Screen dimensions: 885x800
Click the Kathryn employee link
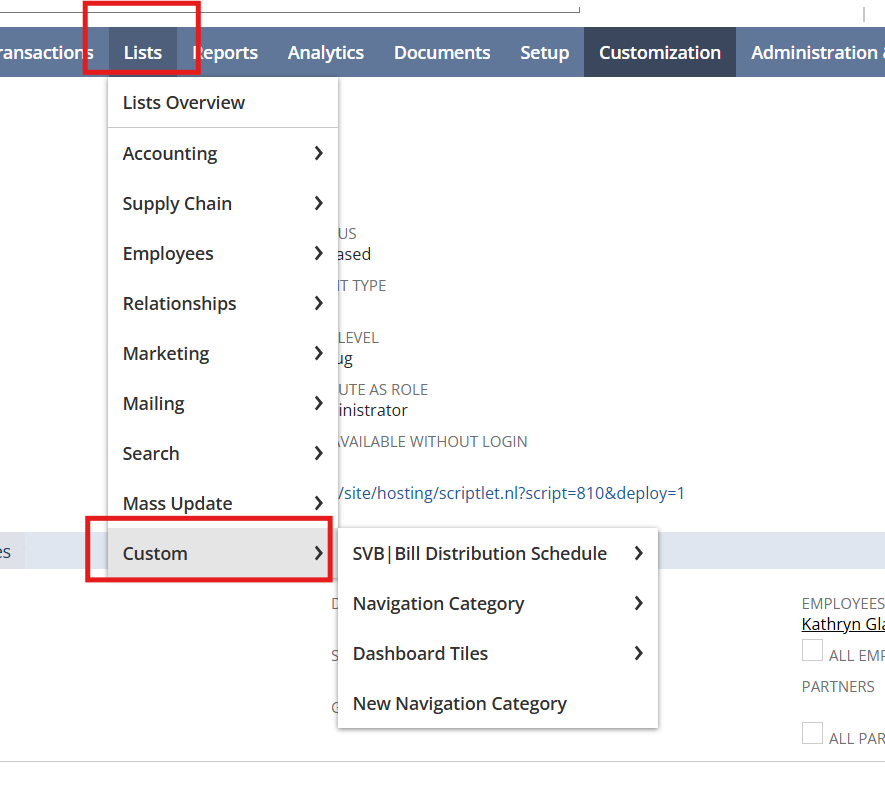coord(842,624)
